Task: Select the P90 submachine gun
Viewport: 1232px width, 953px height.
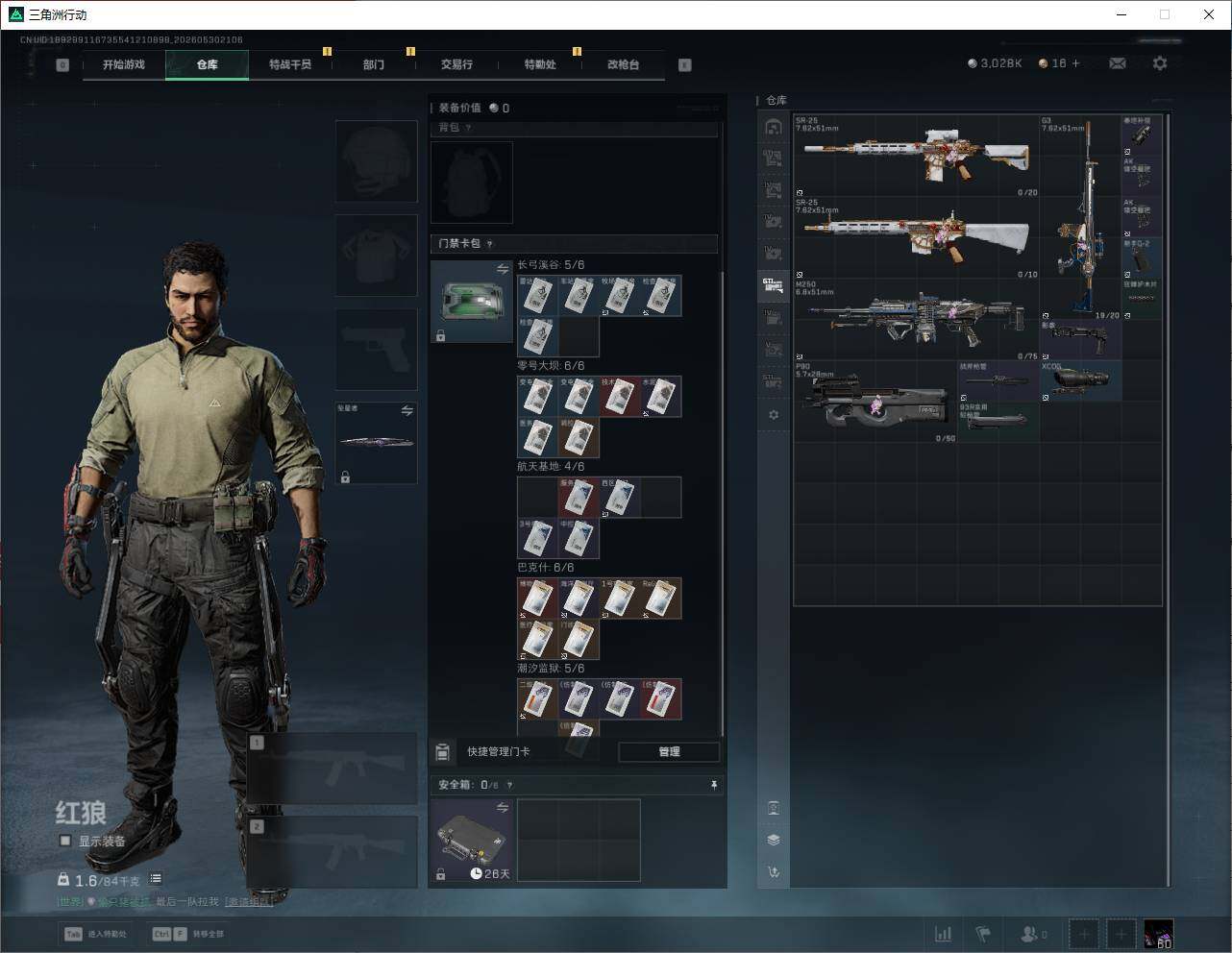Action: (875, 403)
